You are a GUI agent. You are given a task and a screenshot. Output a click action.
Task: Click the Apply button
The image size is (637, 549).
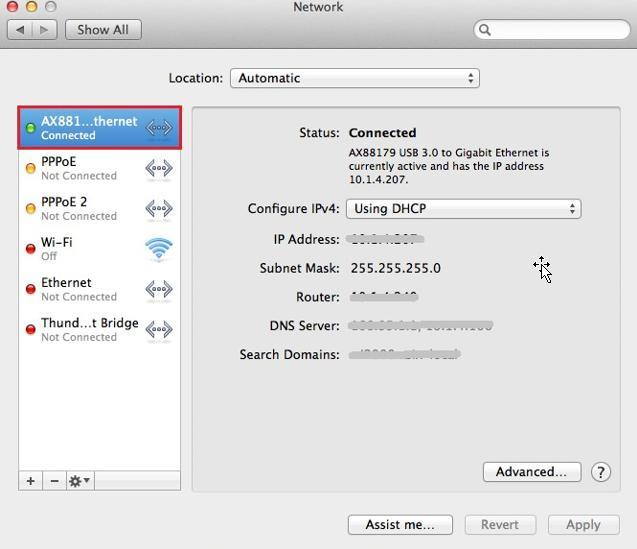583,525
